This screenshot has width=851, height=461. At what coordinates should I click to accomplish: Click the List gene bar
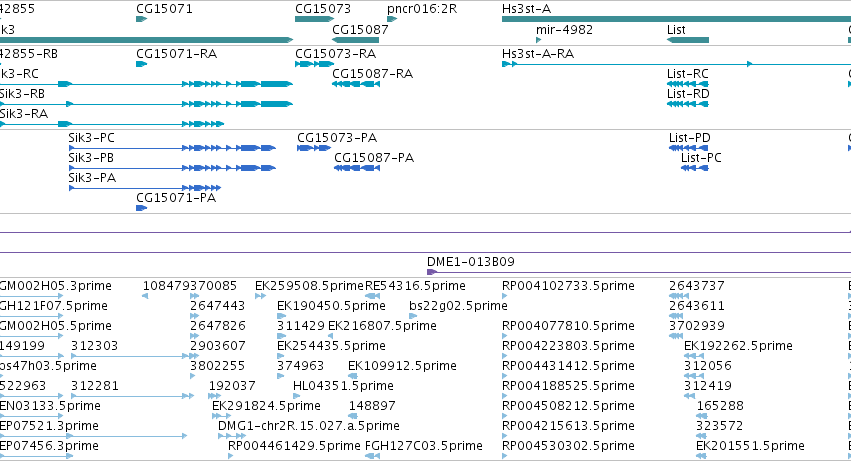click(x=688, y=40)
